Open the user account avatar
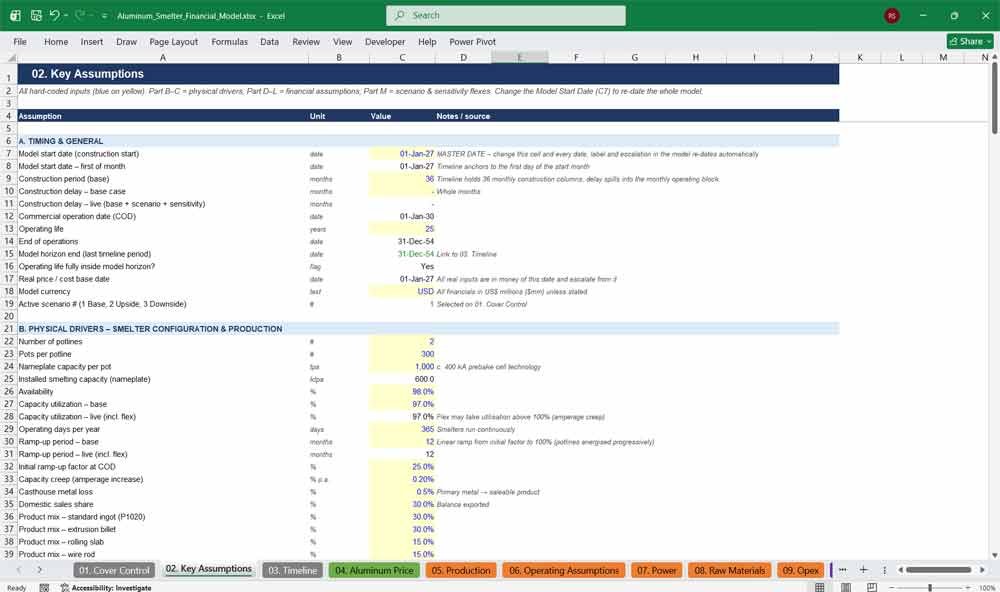 point(892,16)
